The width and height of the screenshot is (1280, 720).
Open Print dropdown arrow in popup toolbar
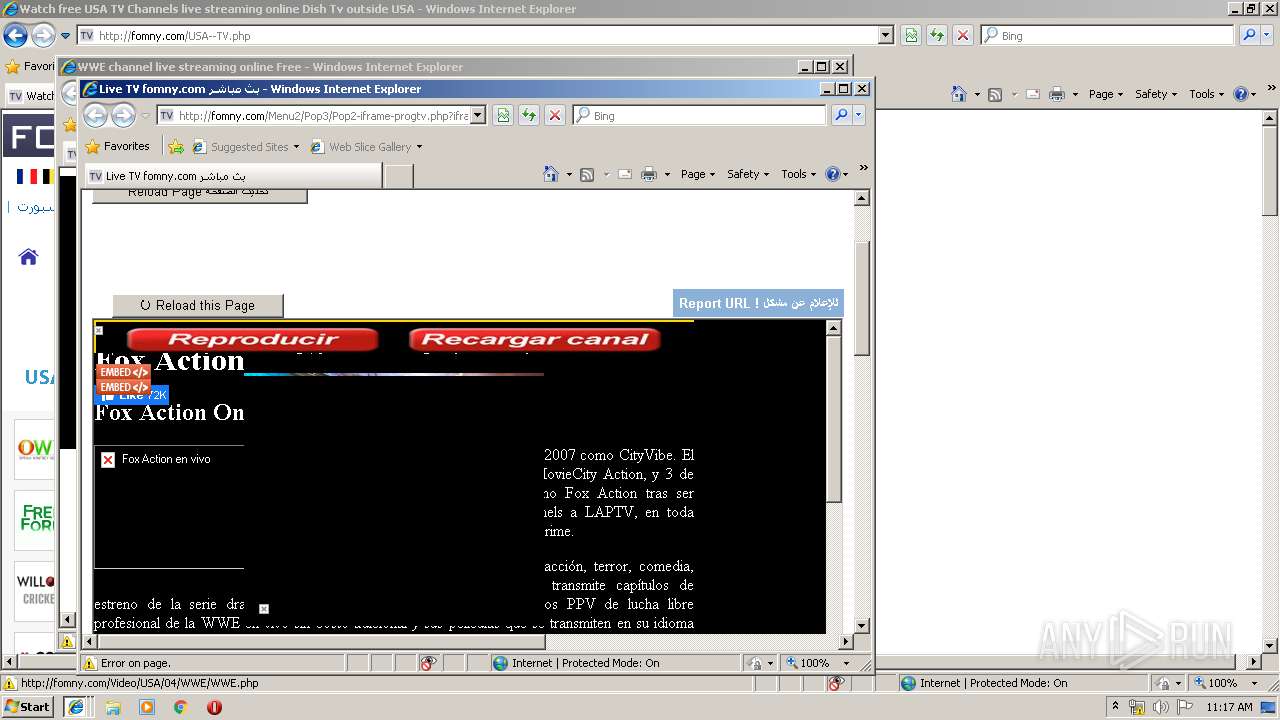point(667,174)
